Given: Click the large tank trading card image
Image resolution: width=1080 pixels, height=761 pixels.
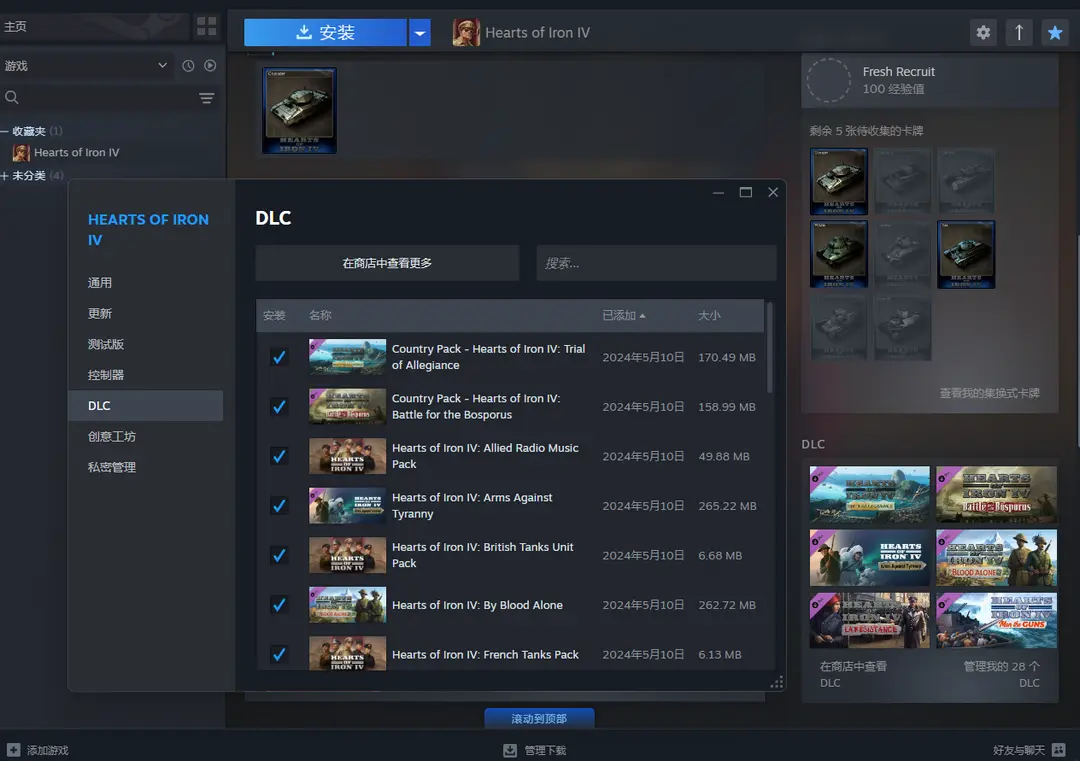Looking at the screenshot, I should tap(300, 110).
